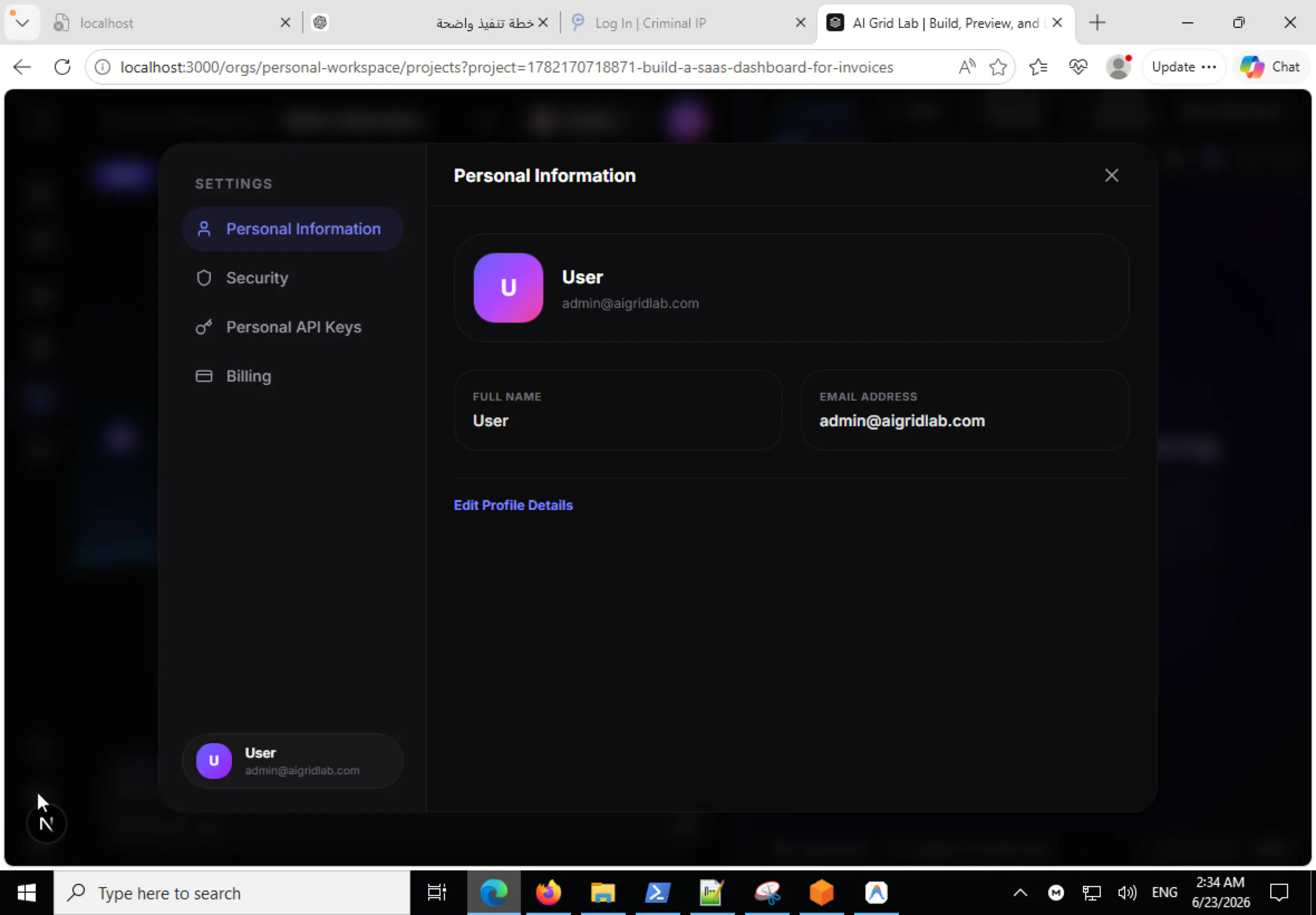Image resolution: width=1316 pixels, height=915 pixels.
Task: Close the Settings dialog with X
Action: 1111,175
